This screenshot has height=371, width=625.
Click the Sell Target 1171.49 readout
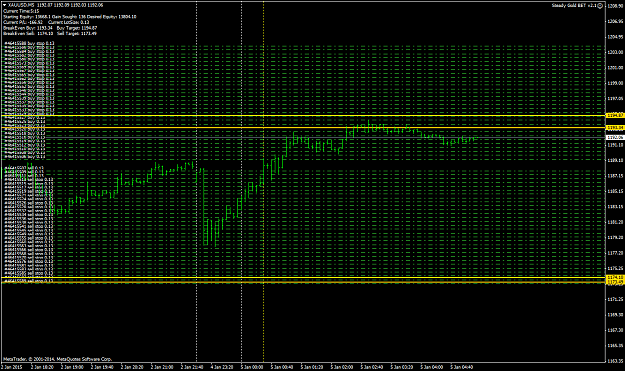click(77, 33)
